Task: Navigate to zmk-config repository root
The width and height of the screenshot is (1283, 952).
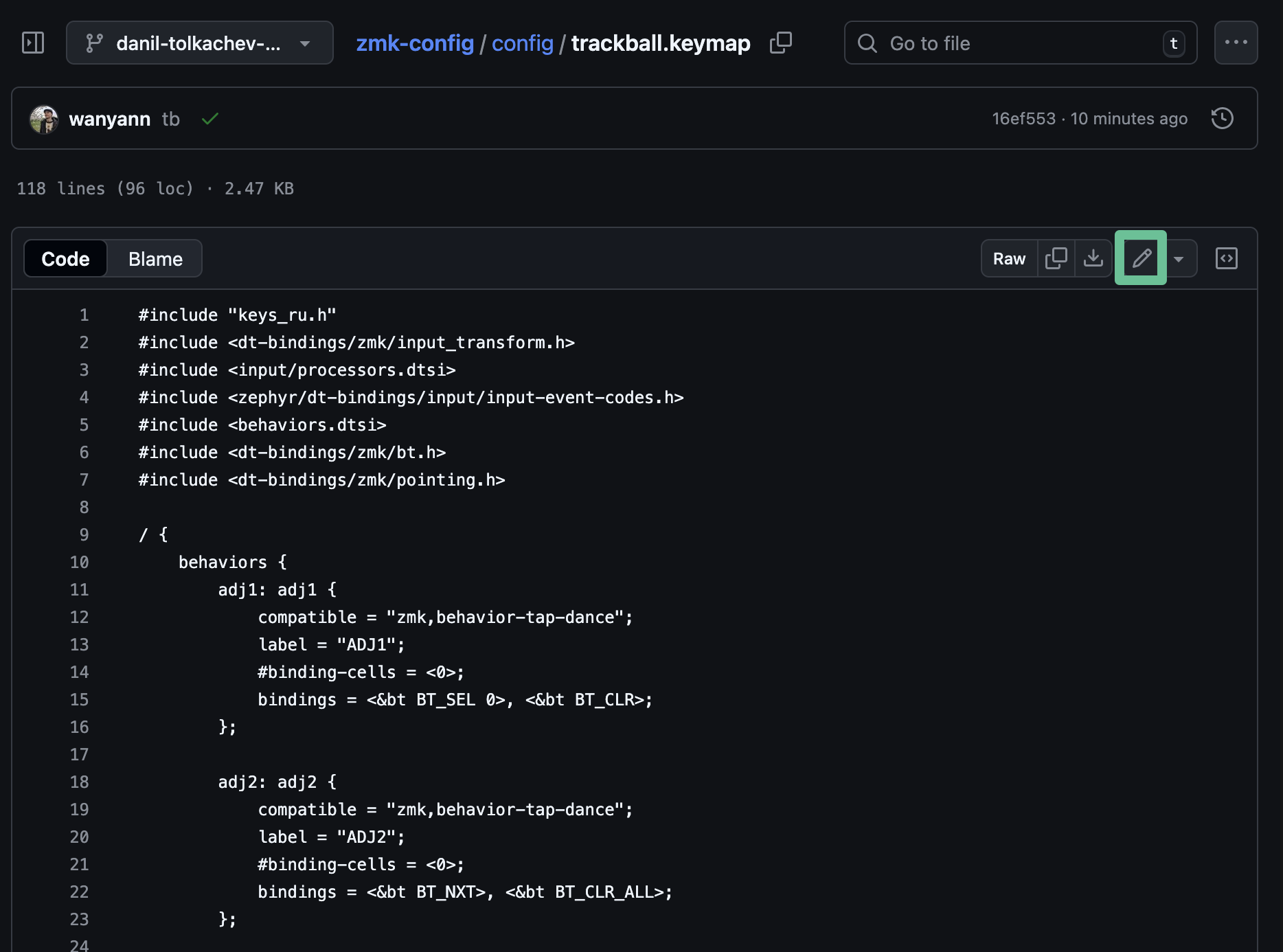Action: coord(415,43)
